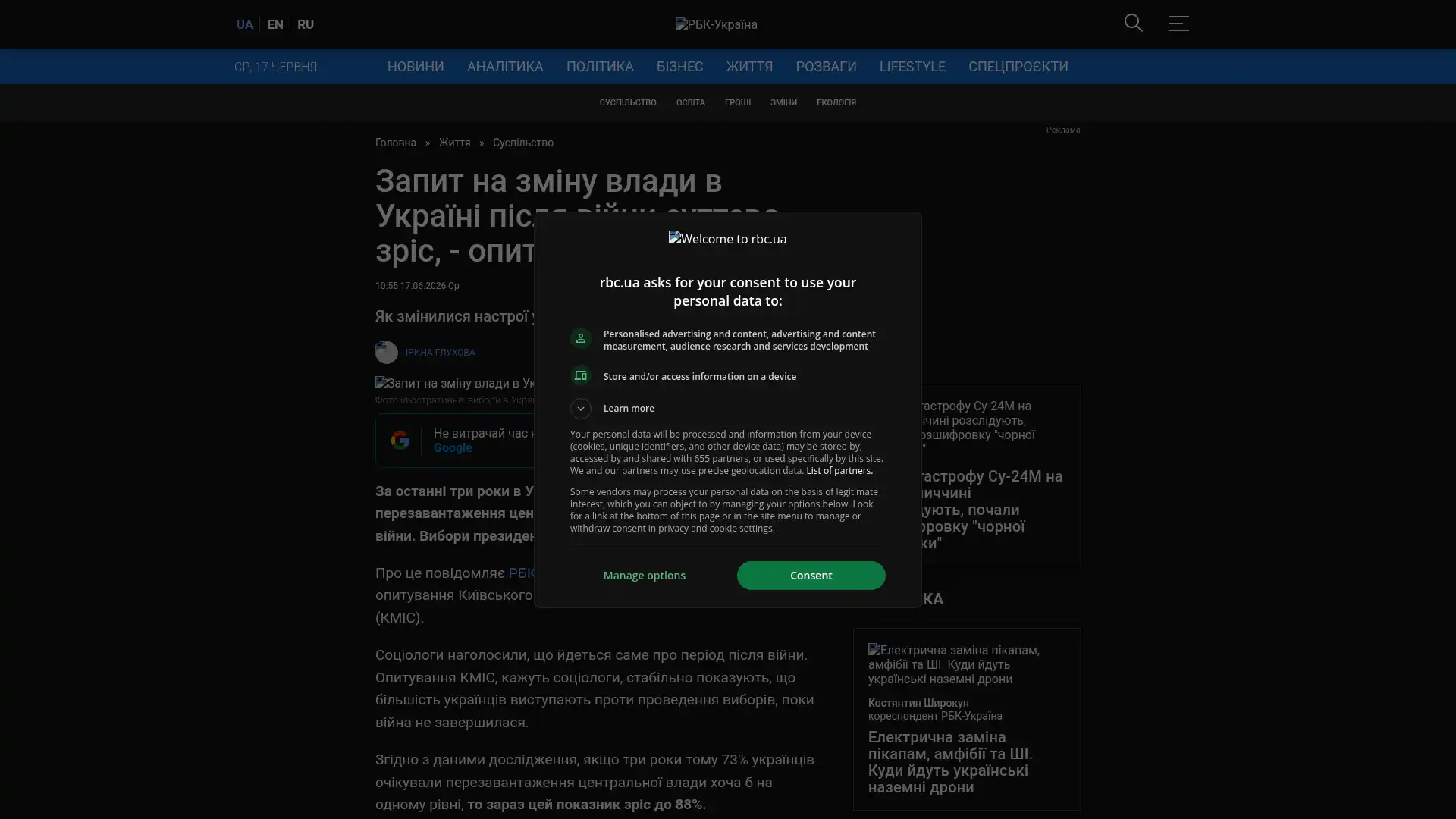This screenshot has width=1456, height=819.
Task: Click the store information device icon
Action: [x=580, y=376]
